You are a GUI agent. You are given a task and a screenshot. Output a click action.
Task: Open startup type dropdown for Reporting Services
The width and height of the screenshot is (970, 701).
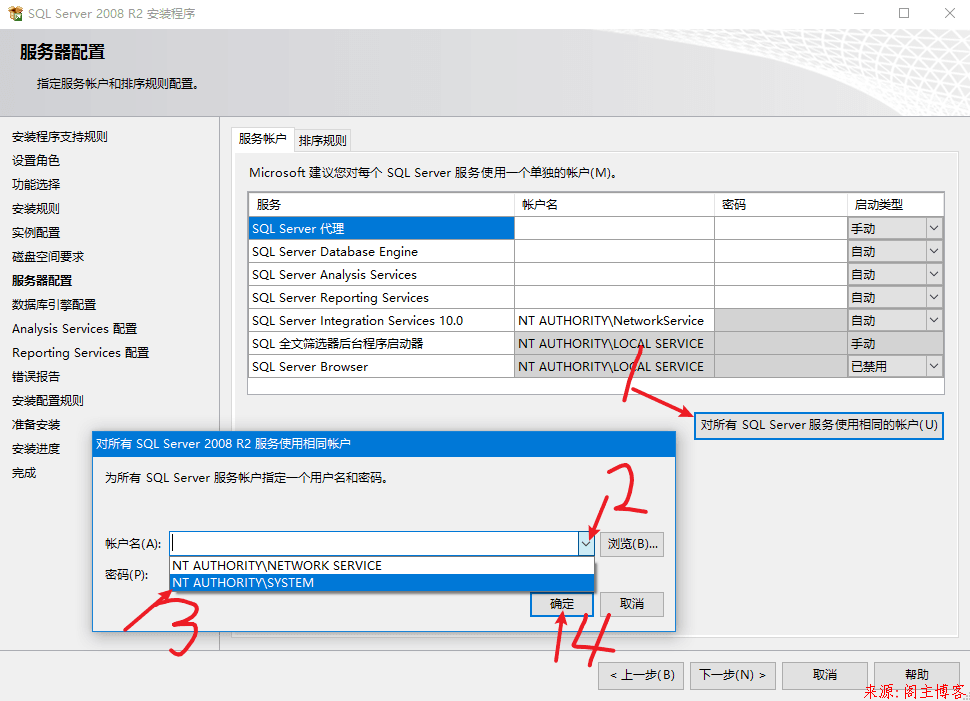tap(934, 297)
